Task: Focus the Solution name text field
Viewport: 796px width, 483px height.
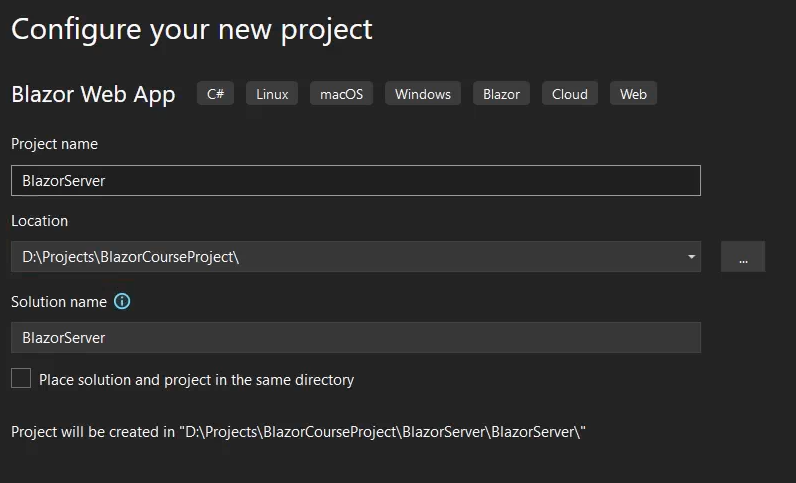Action: [356, 337]
